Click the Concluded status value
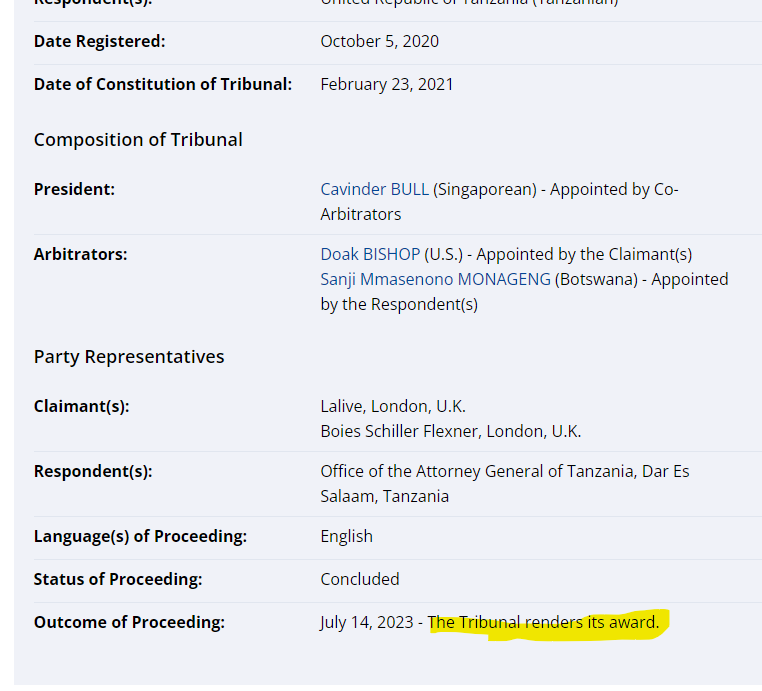Image resolution: width=762 pixels, height=691 pixels. tap(360, 579)
